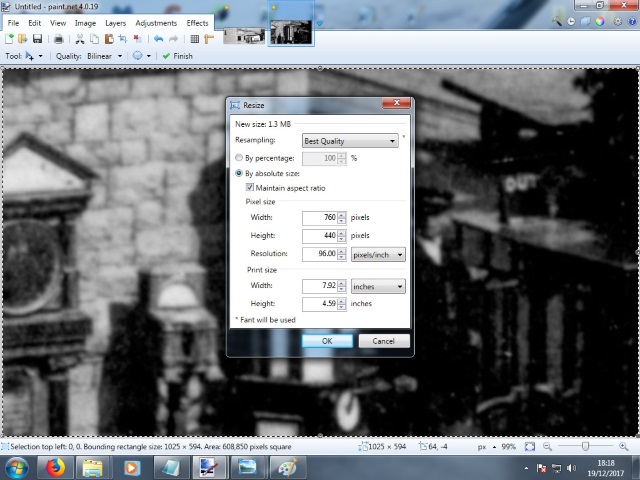
Task: Click the Save floppy disk icon
Action: tap(37, 39)
